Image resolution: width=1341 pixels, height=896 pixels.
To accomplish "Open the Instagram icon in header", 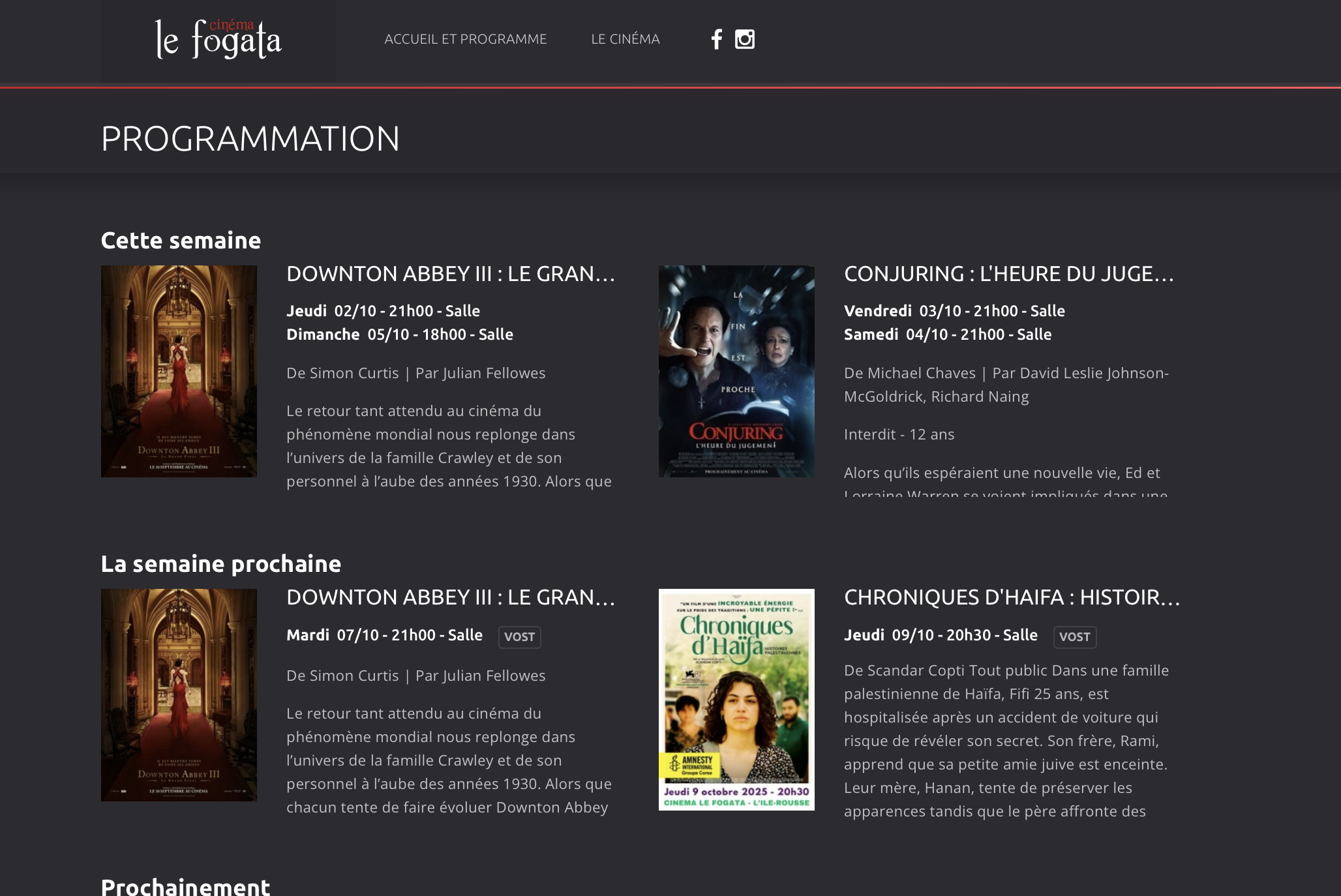I will point(744,39).
